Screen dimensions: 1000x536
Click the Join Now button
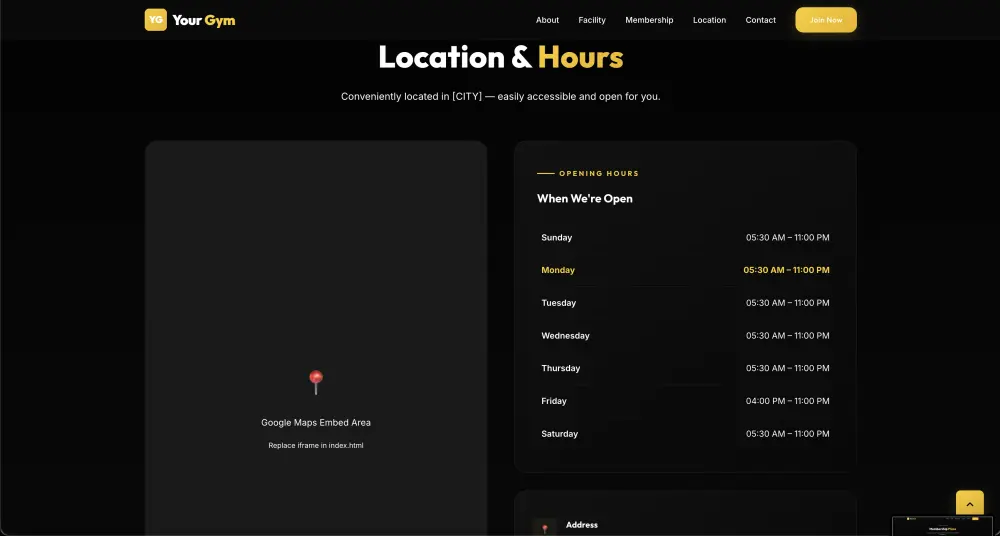coord(826,20)
